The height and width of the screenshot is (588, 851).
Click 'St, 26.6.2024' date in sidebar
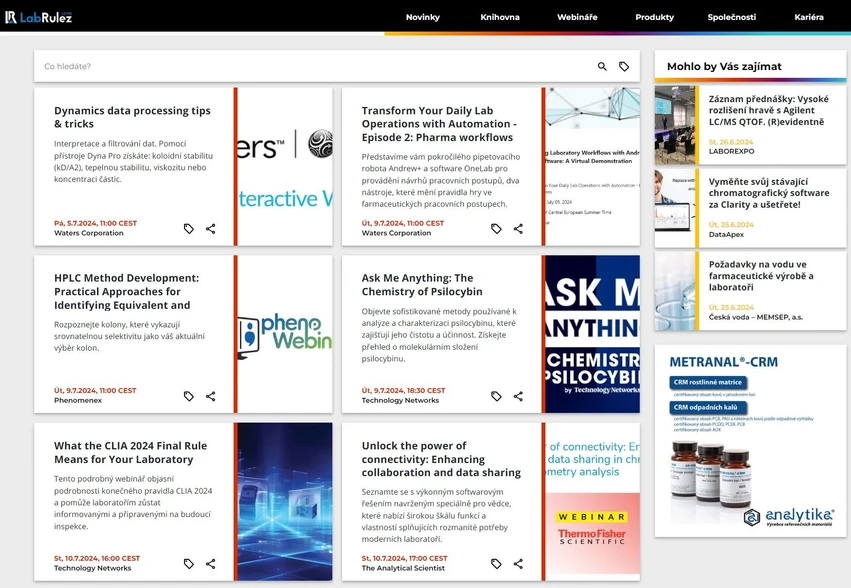pos(731,142)
